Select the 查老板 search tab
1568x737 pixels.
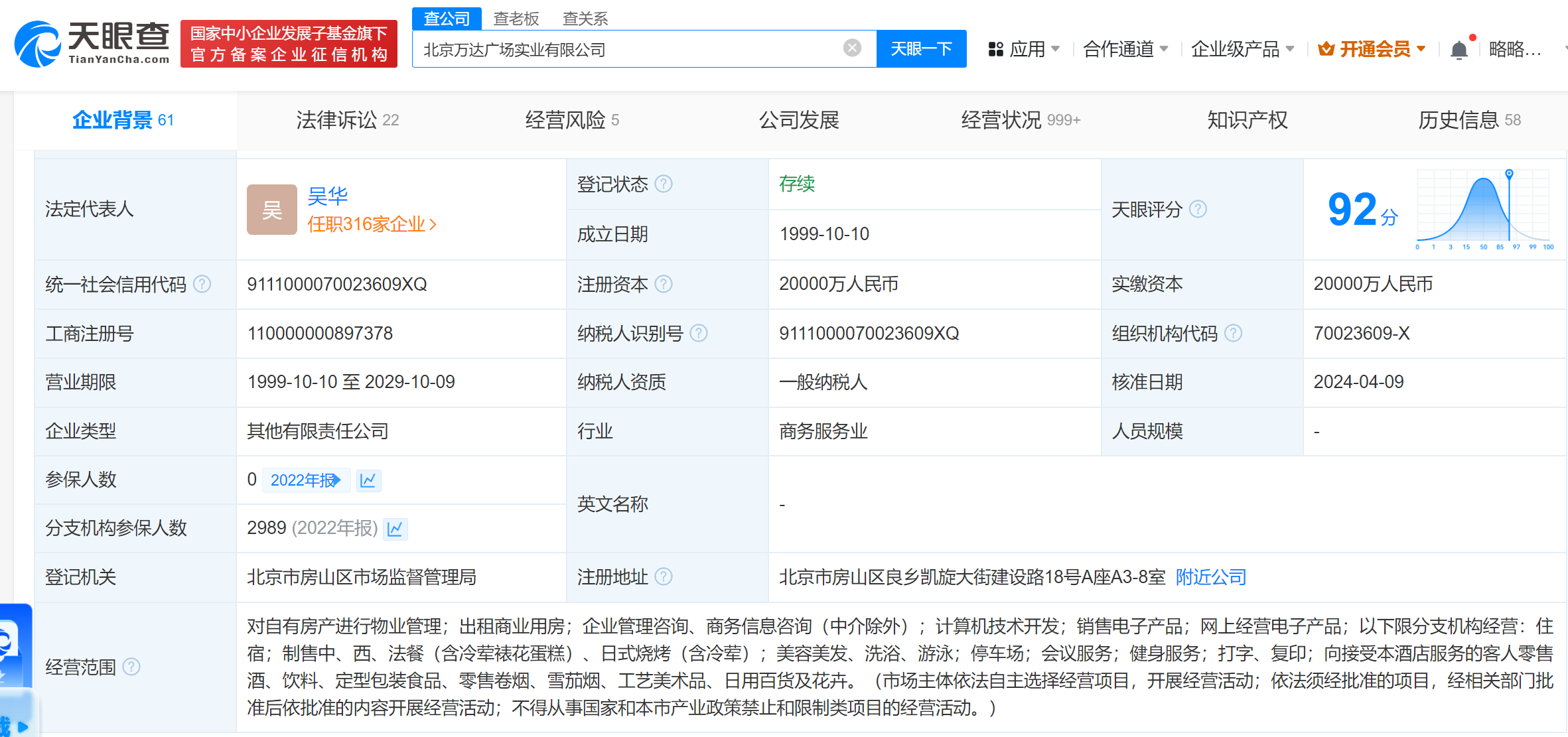pos(516,19)
